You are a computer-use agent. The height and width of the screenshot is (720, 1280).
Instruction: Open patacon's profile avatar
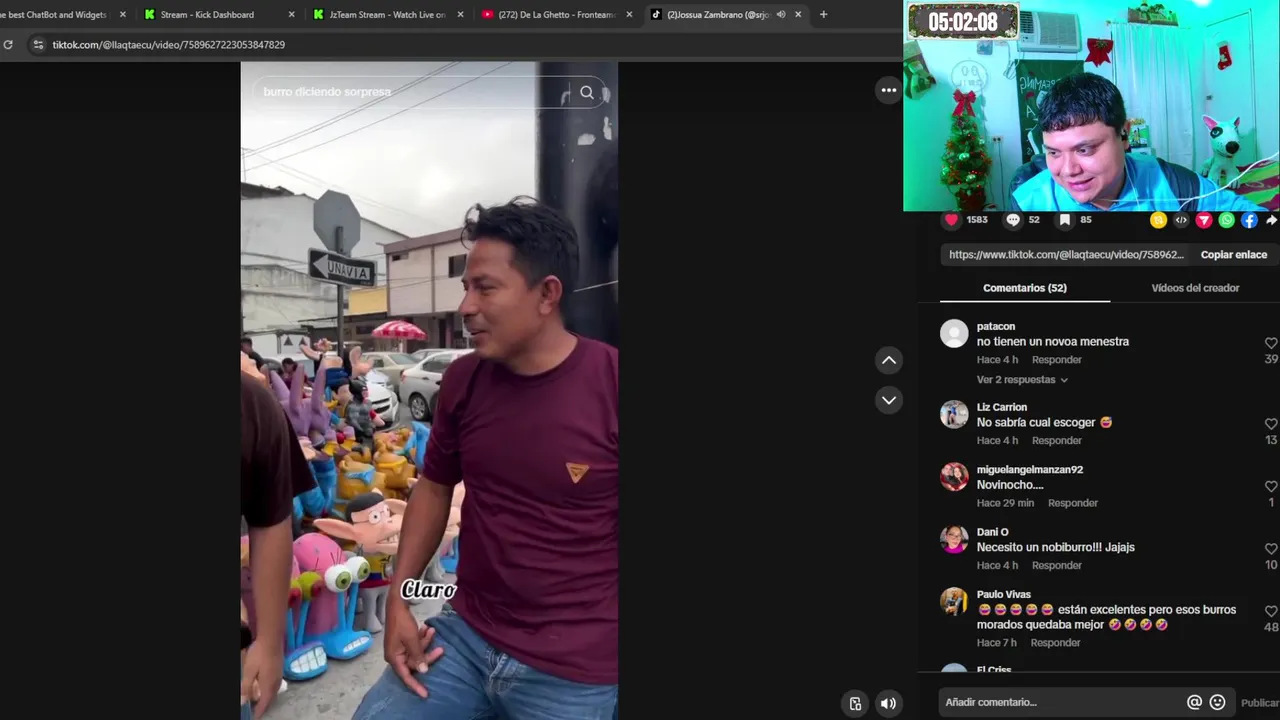tap(954, 333)
